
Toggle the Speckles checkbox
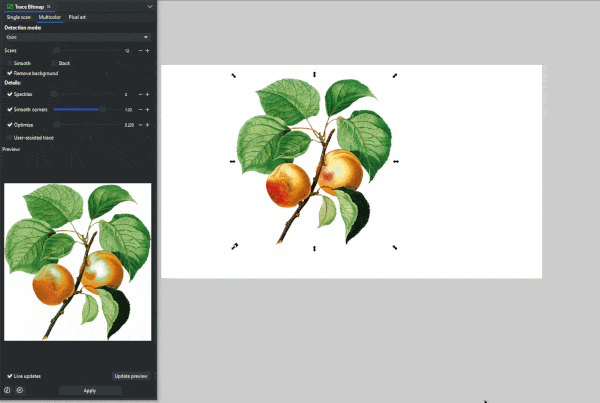pyautogui.click(x=10, y=94)
